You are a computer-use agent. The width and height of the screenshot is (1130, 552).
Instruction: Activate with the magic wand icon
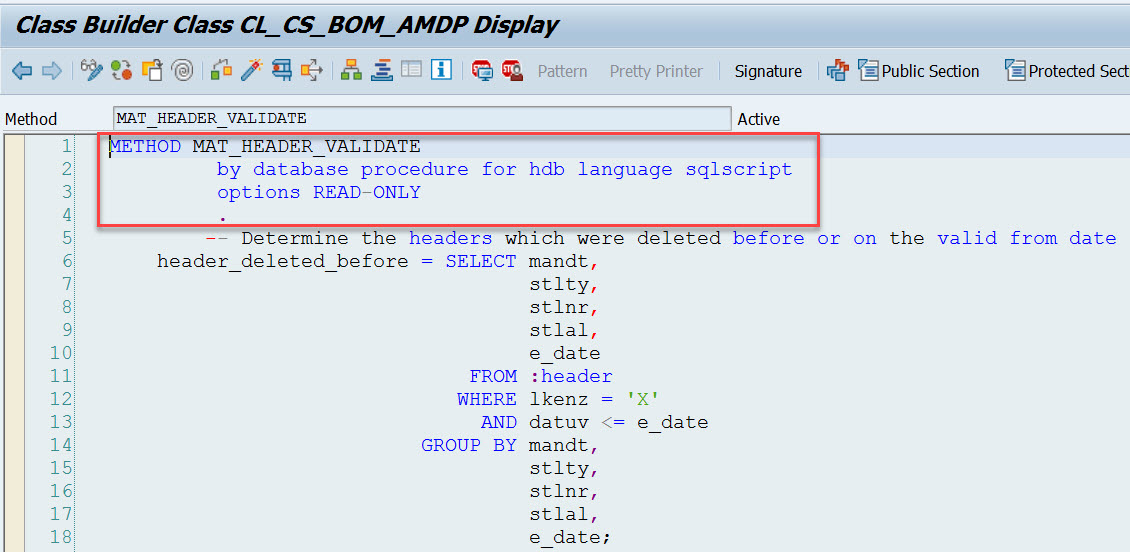tap(252, 70)
